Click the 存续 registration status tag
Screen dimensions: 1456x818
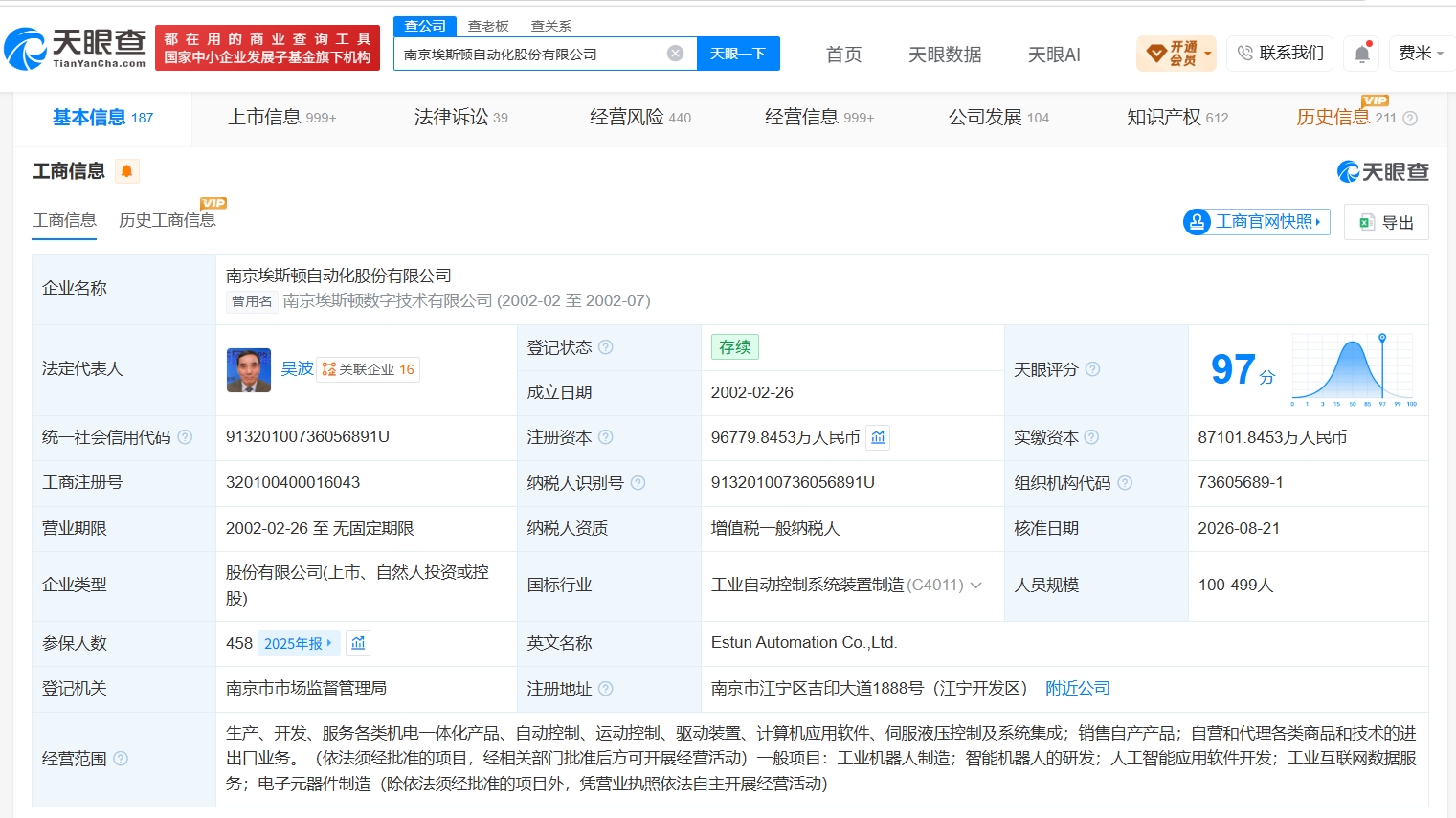click(735, 347)
